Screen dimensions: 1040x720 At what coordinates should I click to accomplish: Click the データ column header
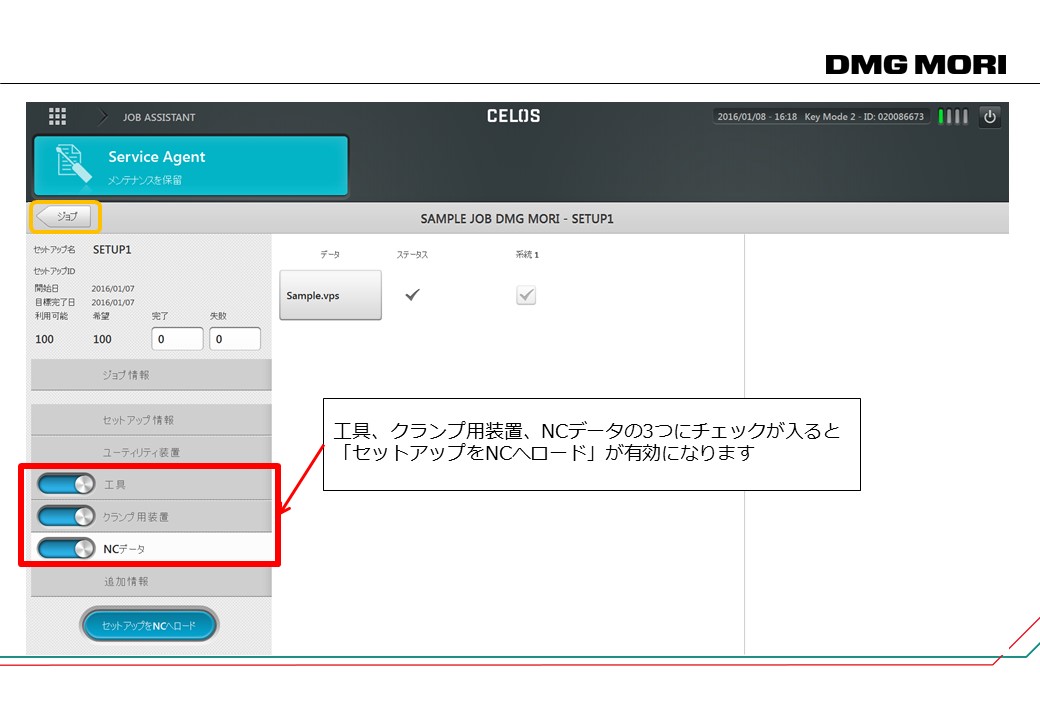[330, 255]
